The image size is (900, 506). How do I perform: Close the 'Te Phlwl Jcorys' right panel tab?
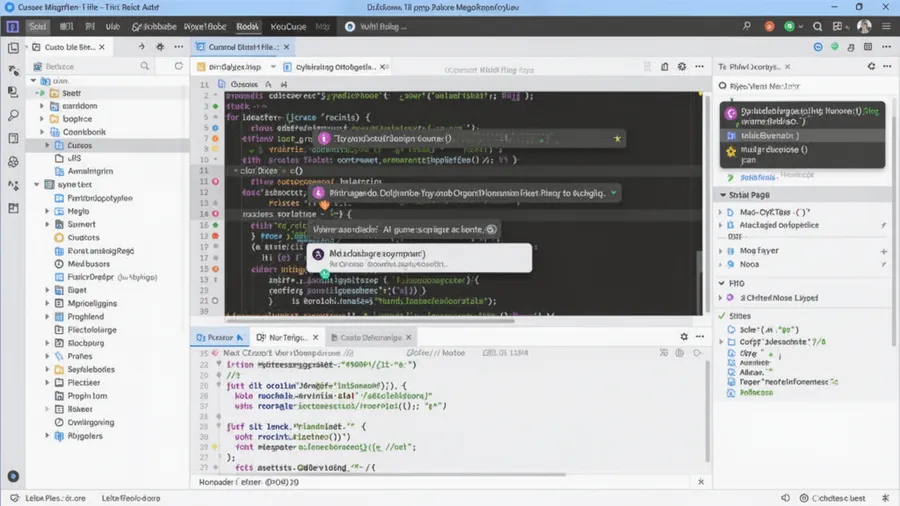pos(788,67)
